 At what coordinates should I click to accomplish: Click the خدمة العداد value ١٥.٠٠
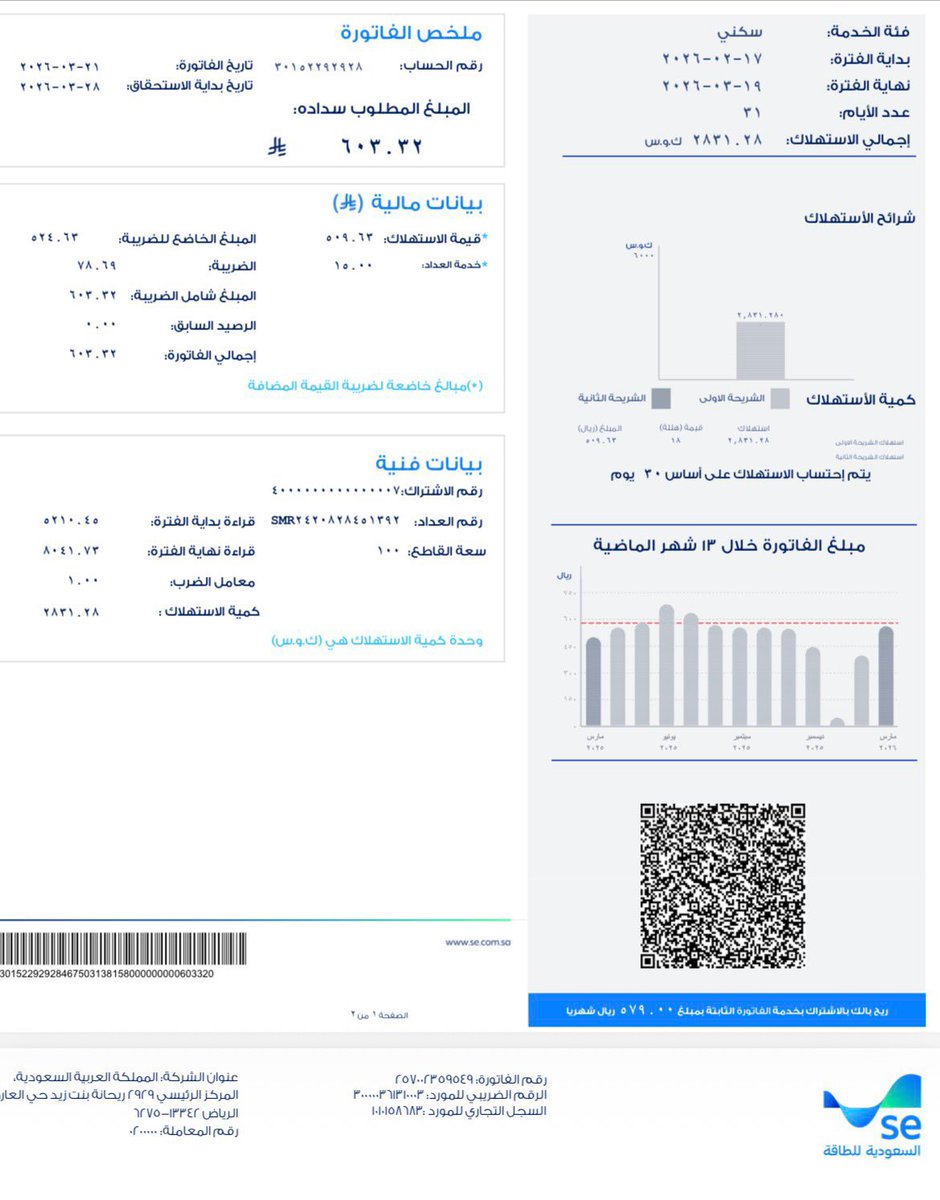(353, 265)
